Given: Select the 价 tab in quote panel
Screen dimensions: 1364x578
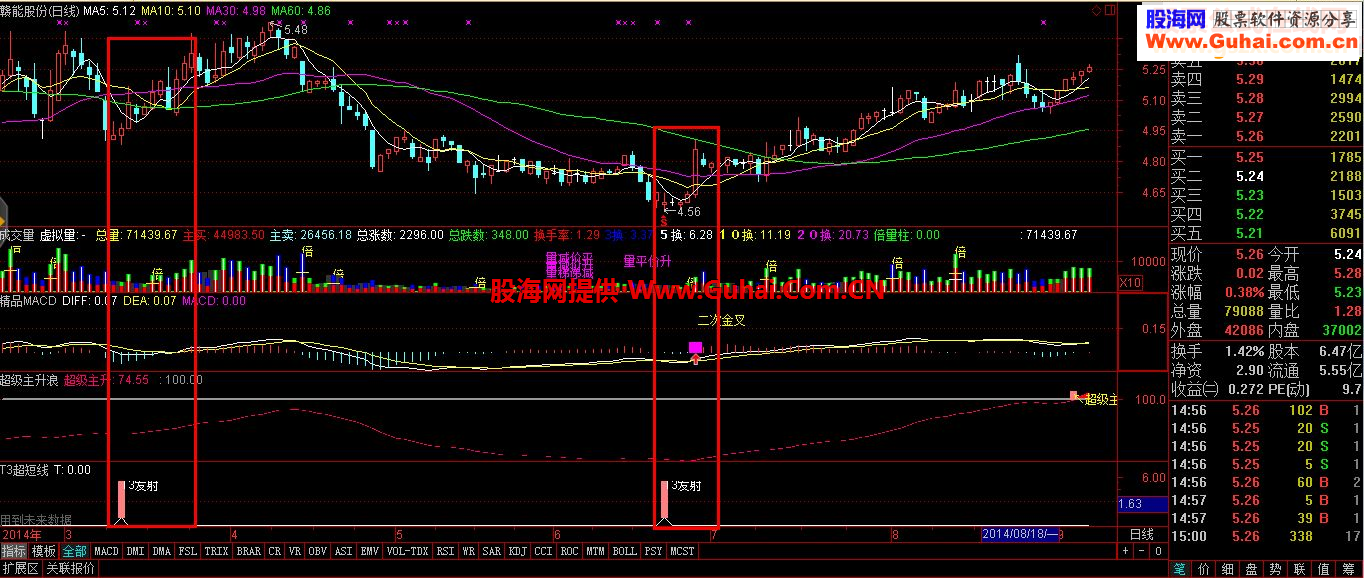Looking at the screenshot, I should point(1203,569).
